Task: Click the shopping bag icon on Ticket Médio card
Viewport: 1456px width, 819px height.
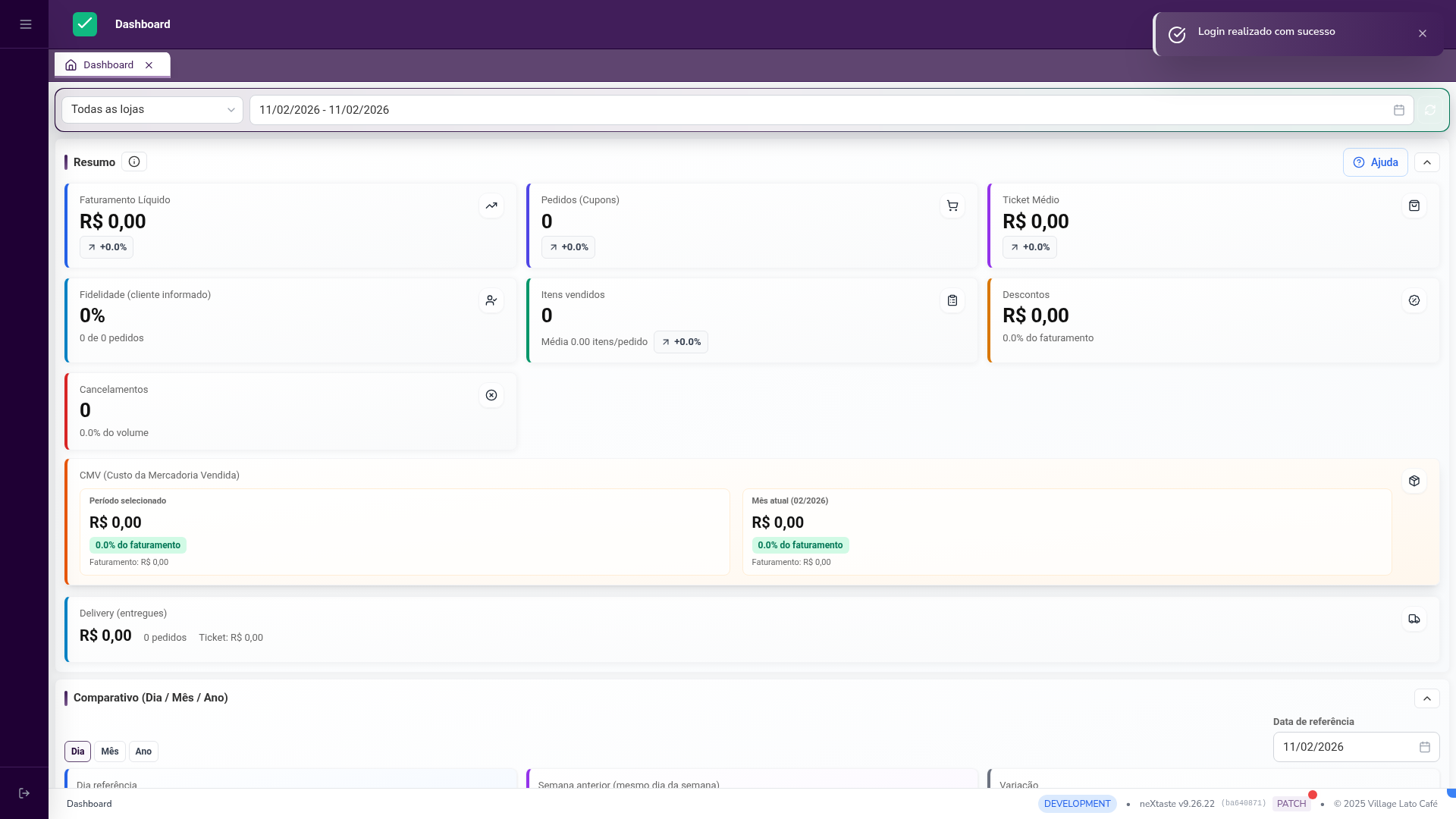Action: click(x=1414, y=206)
